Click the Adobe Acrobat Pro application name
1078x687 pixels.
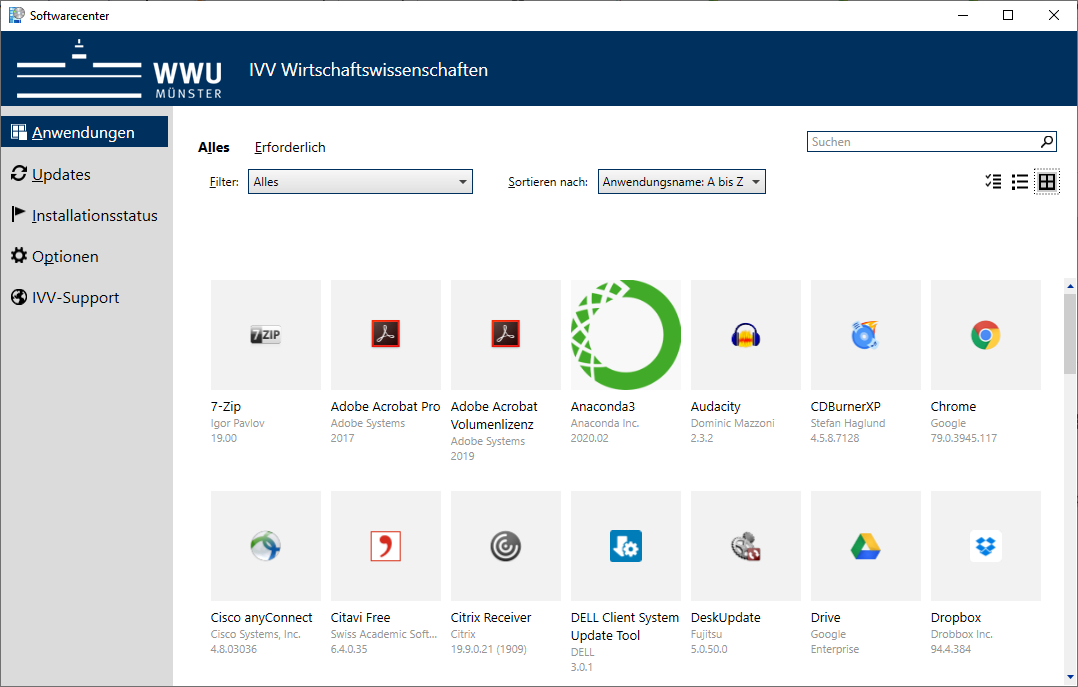click(x=385, y=406)
